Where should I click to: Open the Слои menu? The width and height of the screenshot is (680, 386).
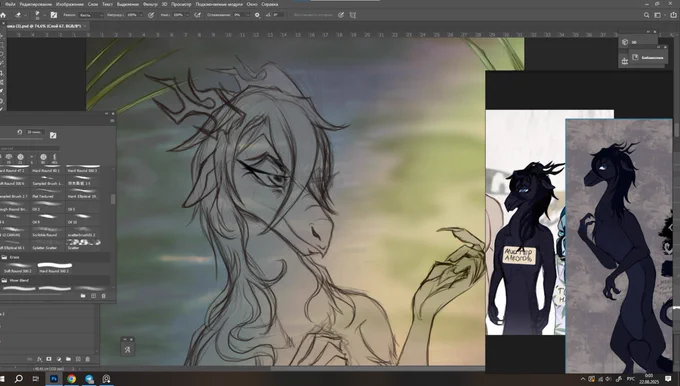[x=93, y=4]
